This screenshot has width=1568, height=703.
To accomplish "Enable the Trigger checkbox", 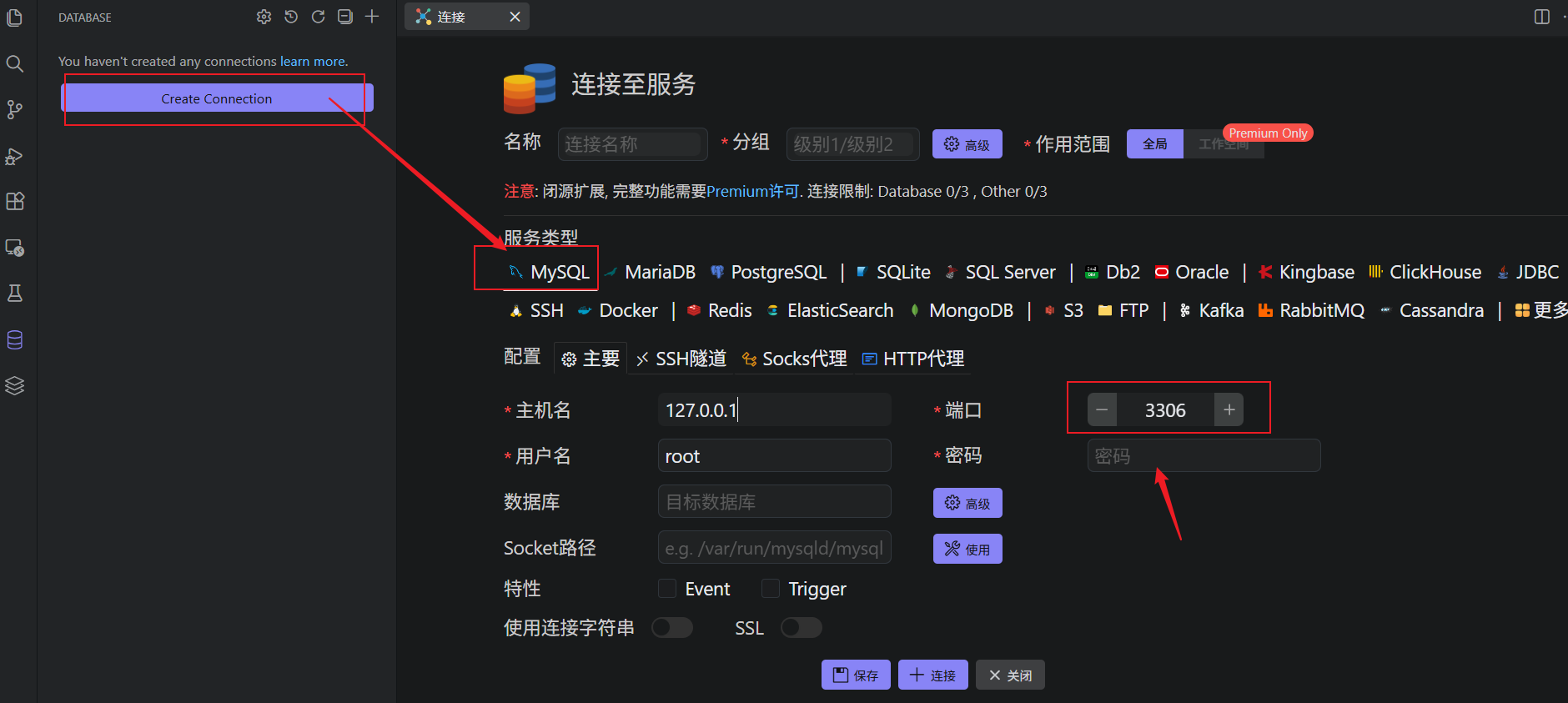I will [771, 589].
